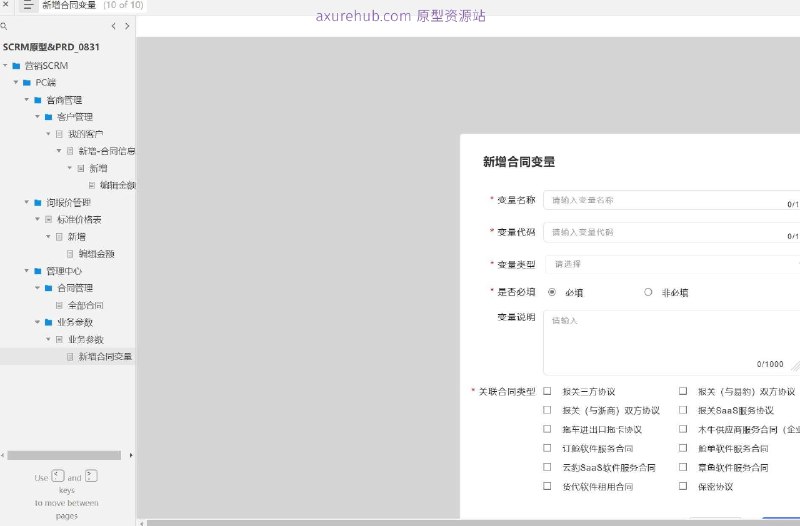800x526 pixels.
Task: Select the 必填 radio button
Action: pos(552,292)
